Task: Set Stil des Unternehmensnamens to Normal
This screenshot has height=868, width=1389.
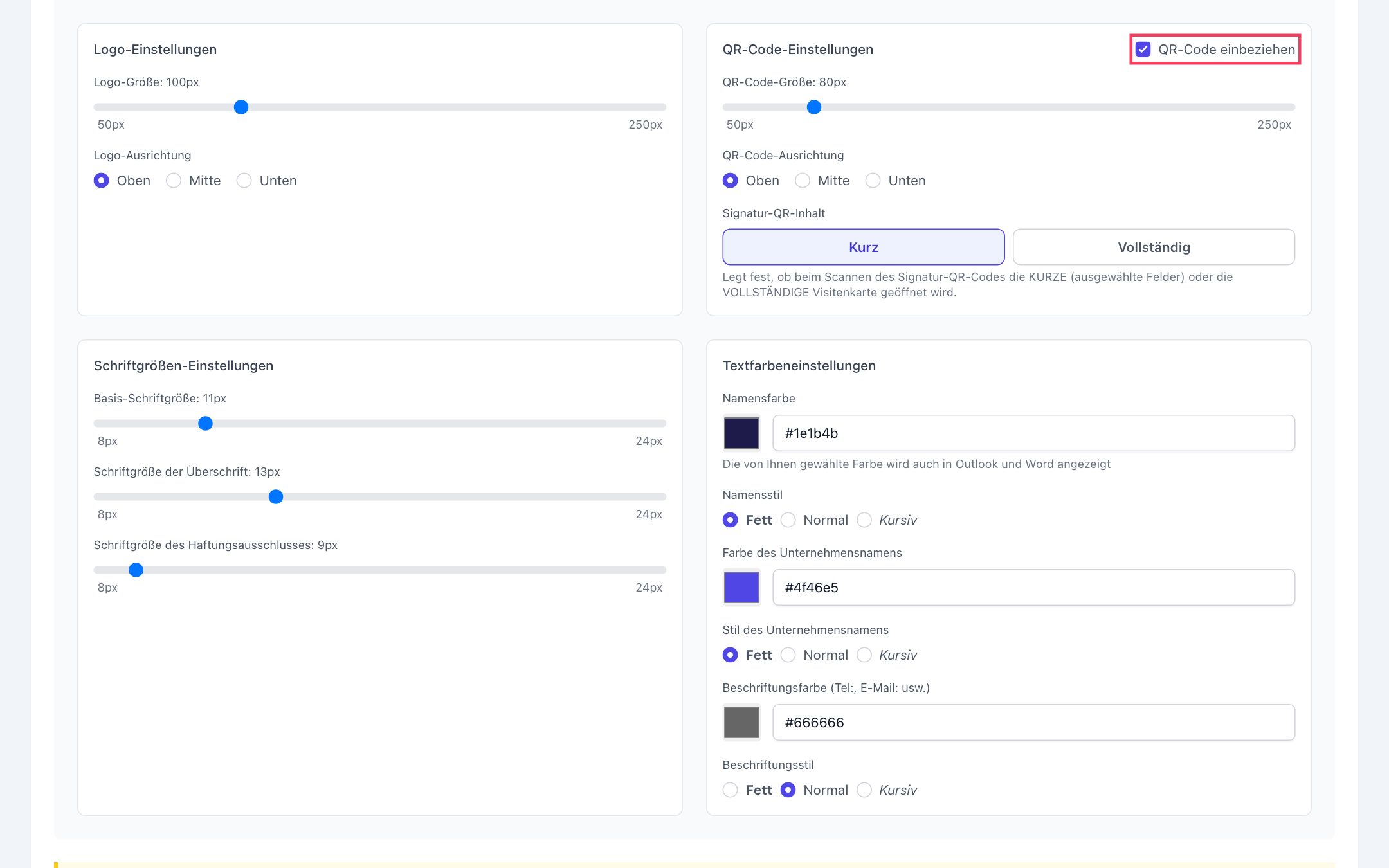Action: tap(788, 655)
